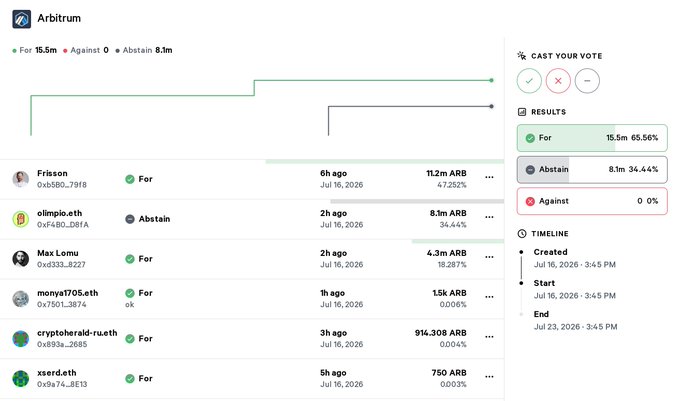Click the For check icon in cryptoherald-ru.eth's row

(130, 339)
